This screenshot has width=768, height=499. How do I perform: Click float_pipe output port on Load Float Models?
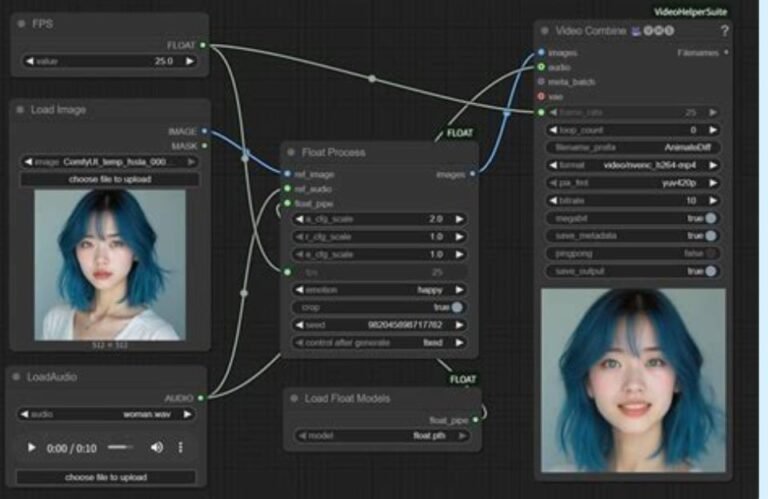pyautogui.click(x=476, y=420)
